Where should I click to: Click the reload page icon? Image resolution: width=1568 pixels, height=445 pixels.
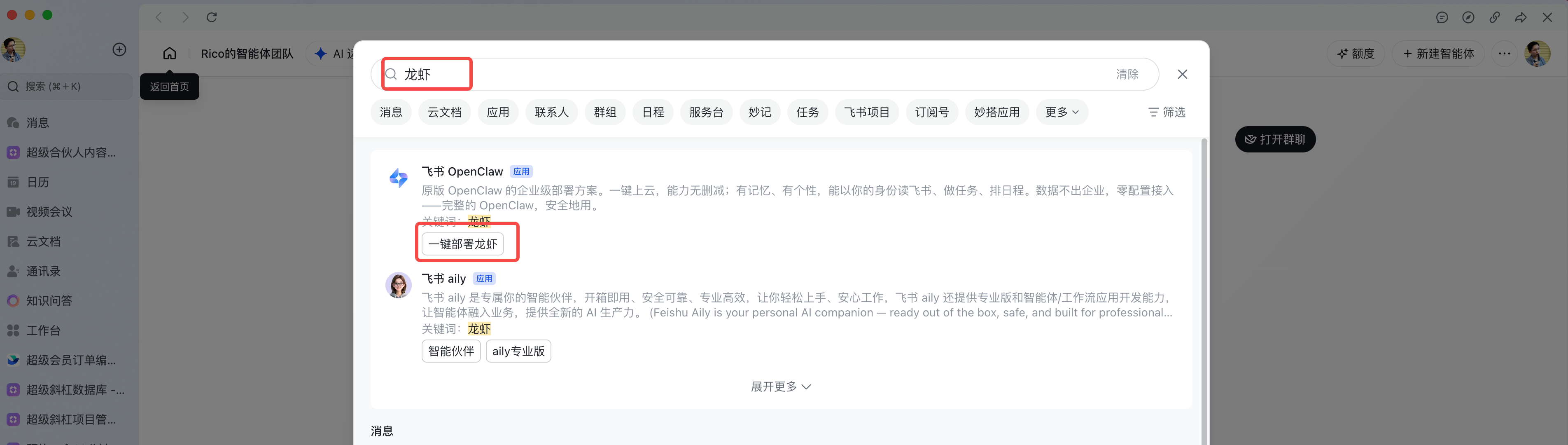pos(211,17)
